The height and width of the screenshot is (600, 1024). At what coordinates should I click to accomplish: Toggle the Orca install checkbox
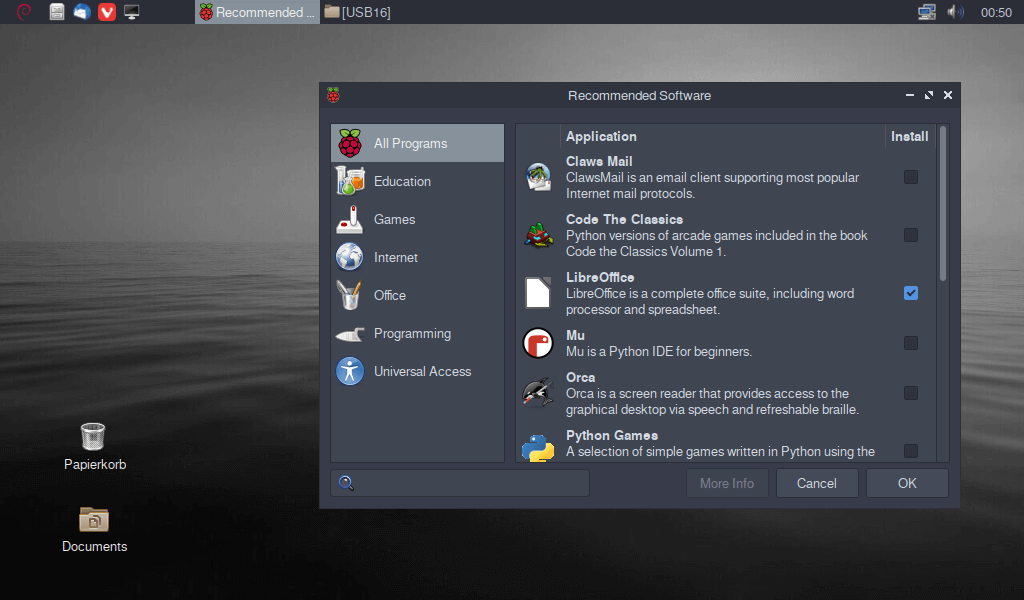(x=910, y=393)
